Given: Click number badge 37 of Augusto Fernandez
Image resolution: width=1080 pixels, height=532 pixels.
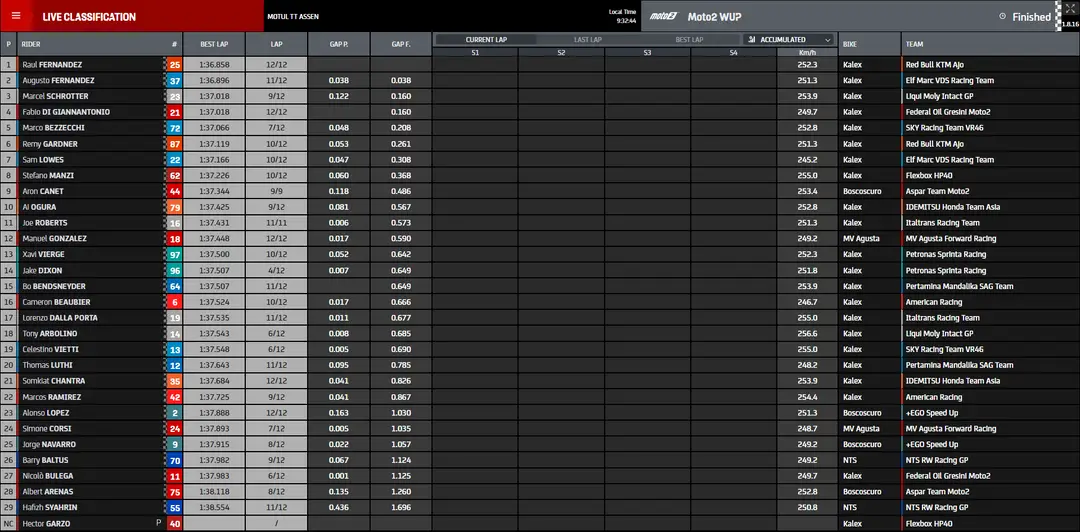Looking at the screenshot, I should [x=174, y=81].
